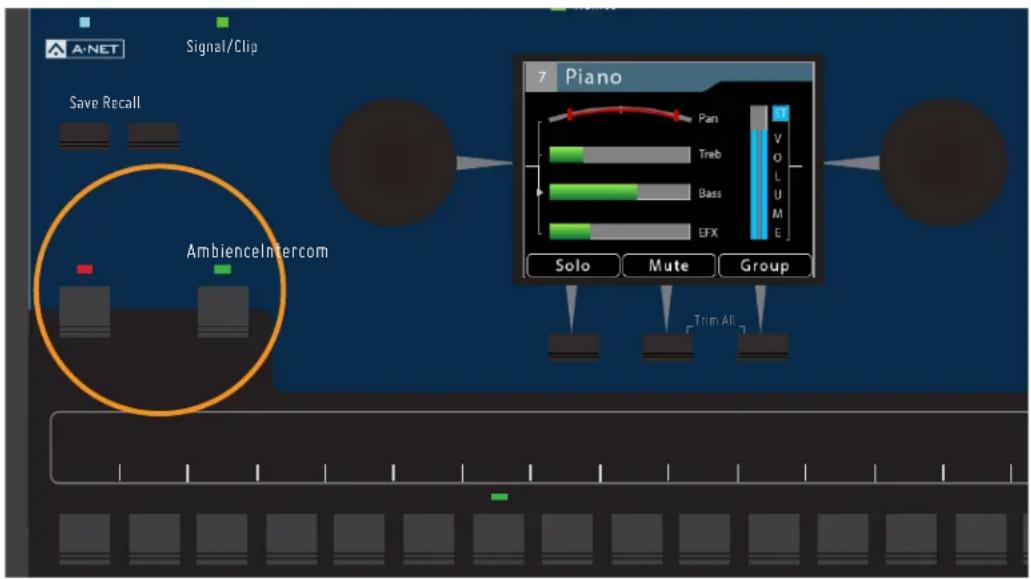Adjust the Pan arc control

pos(619,115)
